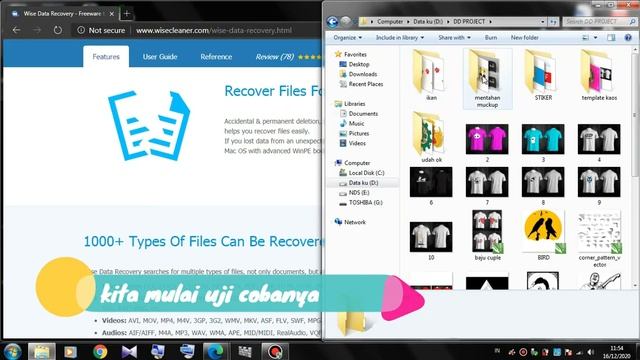The height and width of the screenshot is (360, 640).
Task: Open a new browser tab
Action: pyautogui.click(x=127, y=13)
